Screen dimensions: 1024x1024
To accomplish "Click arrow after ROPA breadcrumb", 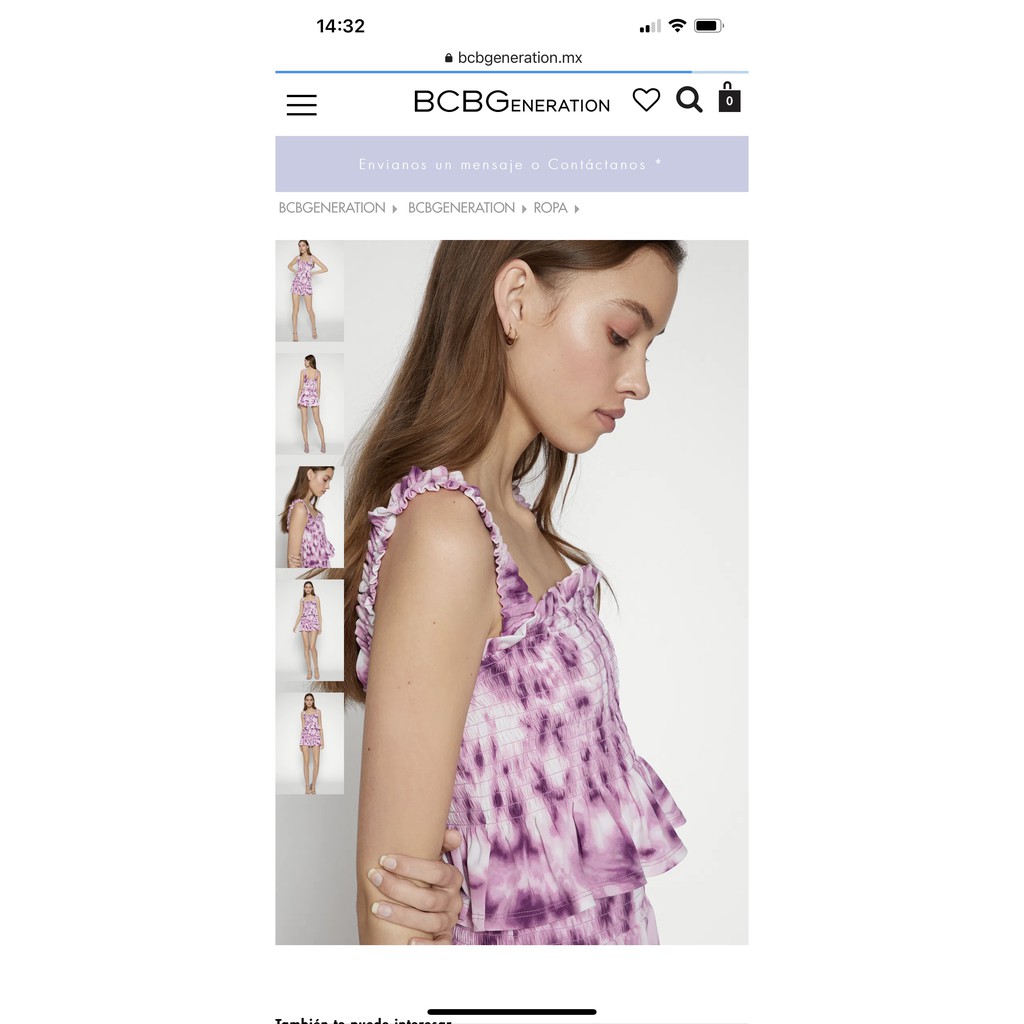I will (577, 209).
